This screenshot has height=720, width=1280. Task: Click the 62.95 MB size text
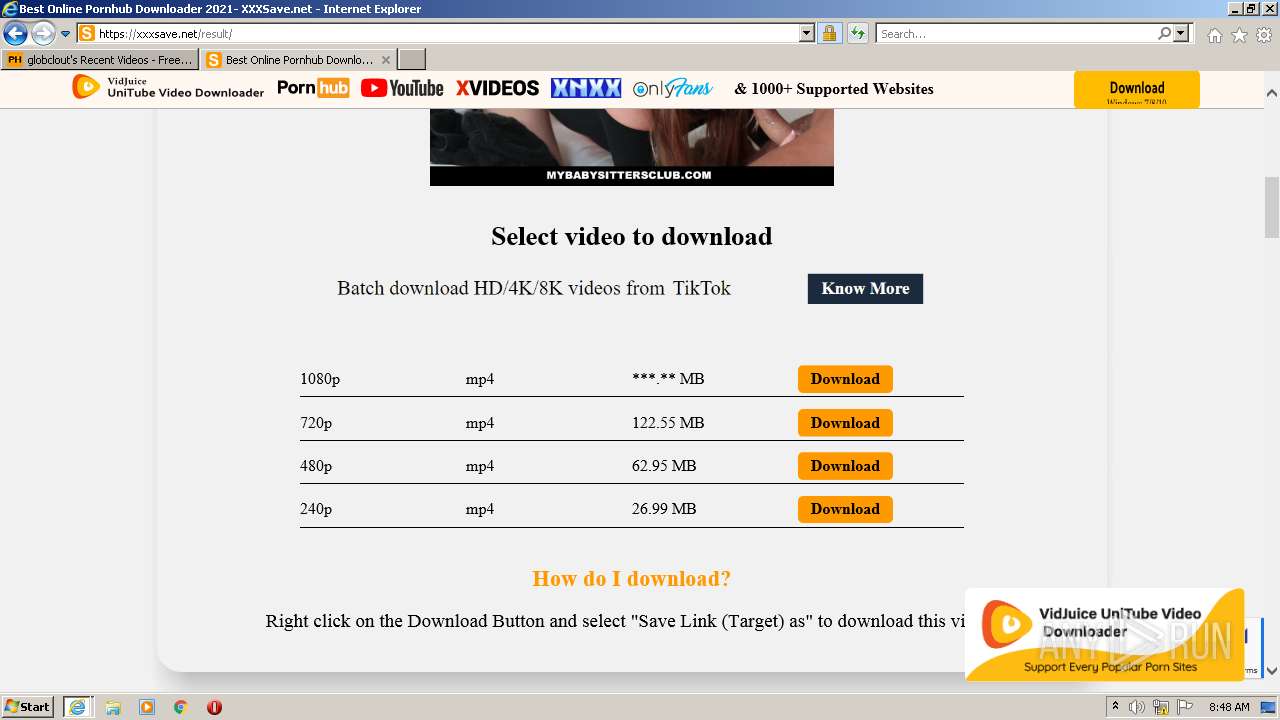(664, 466)
